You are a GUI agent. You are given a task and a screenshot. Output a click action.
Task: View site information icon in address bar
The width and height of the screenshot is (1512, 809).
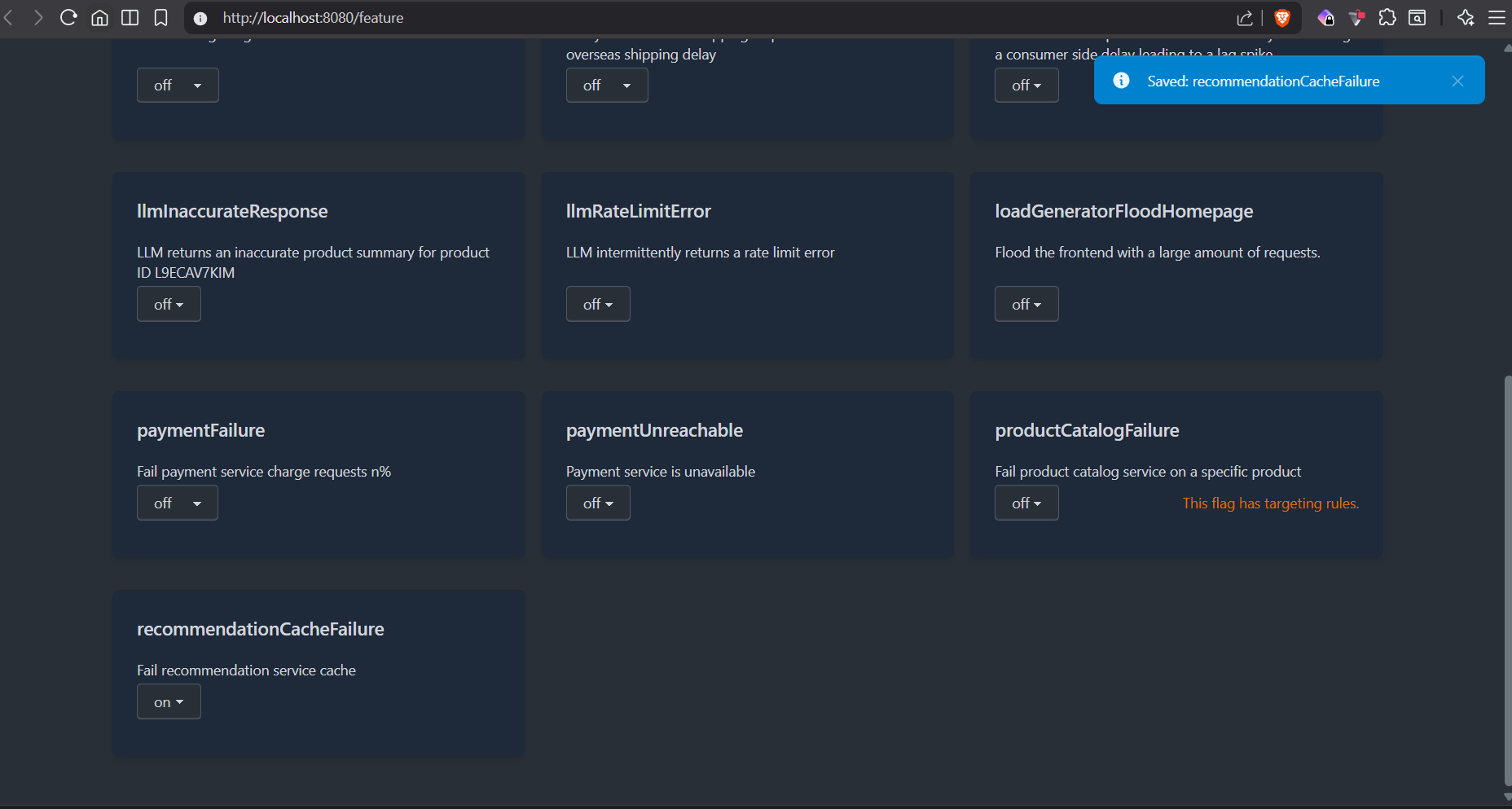[200, 18]
